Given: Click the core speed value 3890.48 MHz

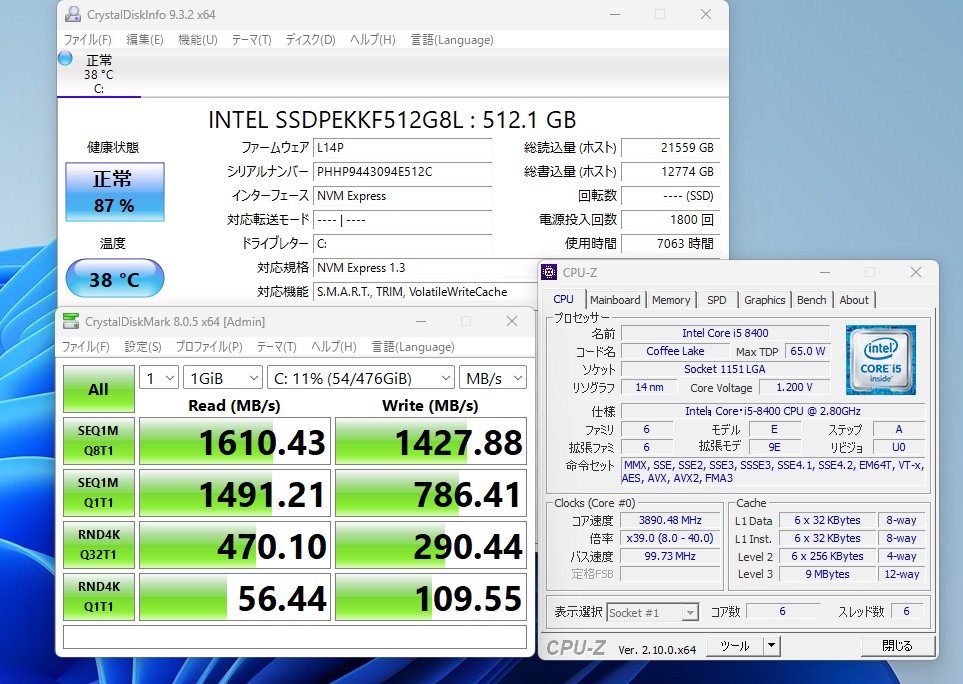Looking at the screenshot, I should coord(669,520).
